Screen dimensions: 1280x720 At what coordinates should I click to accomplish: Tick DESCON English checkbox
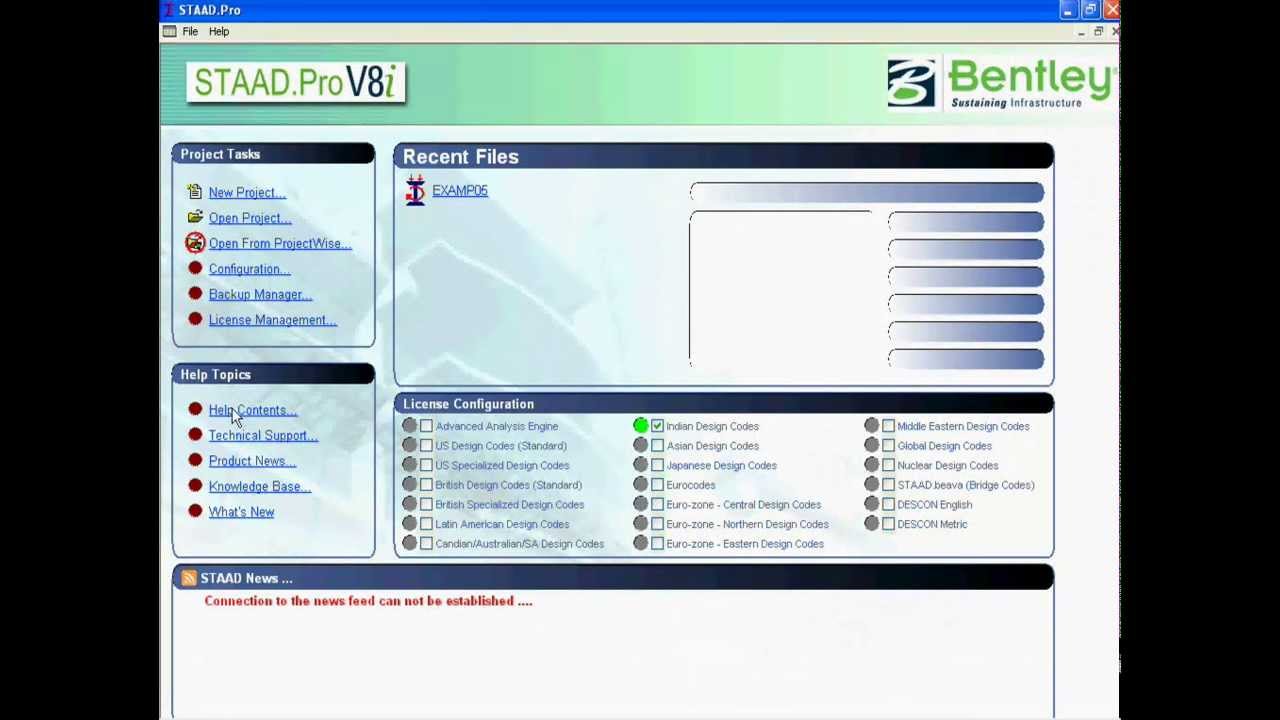pyautogui.click(x=888, y=504)
